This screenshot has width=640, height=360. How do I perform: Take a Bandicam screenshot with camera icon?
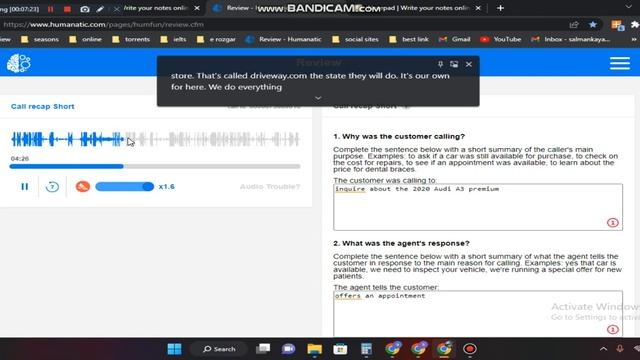[84, 9]
